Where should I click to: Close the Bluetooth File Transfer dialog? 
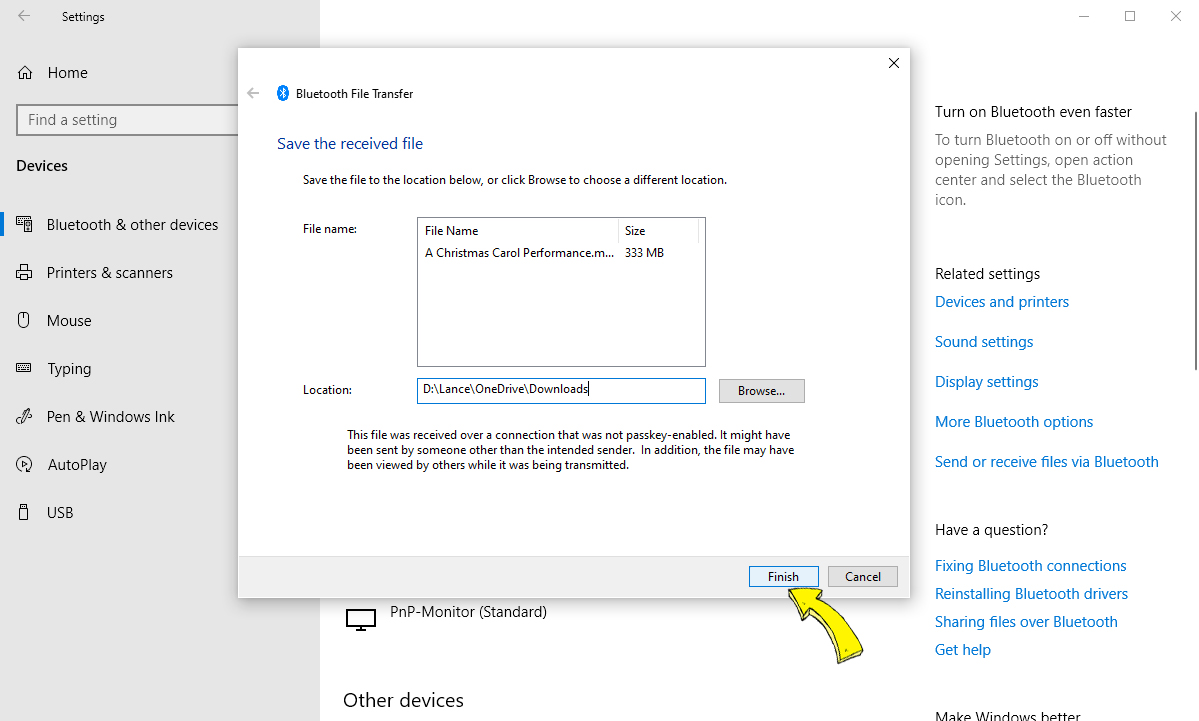(894, 63)
